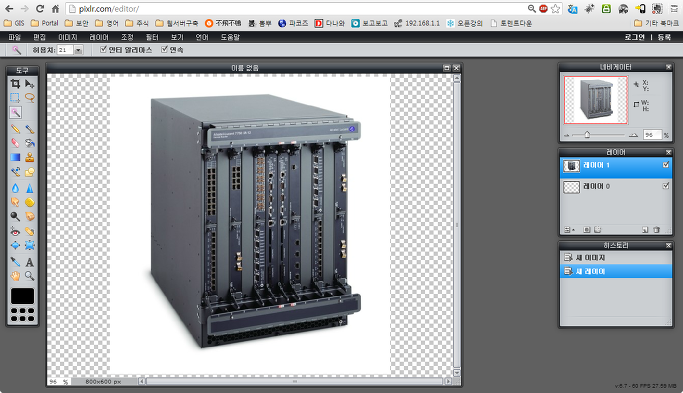This screenshot has width=683, height=393.
Task: Open the 허용치 tolerance dropdown arrow
Action: pyautogui.click(x=78, y=50)
